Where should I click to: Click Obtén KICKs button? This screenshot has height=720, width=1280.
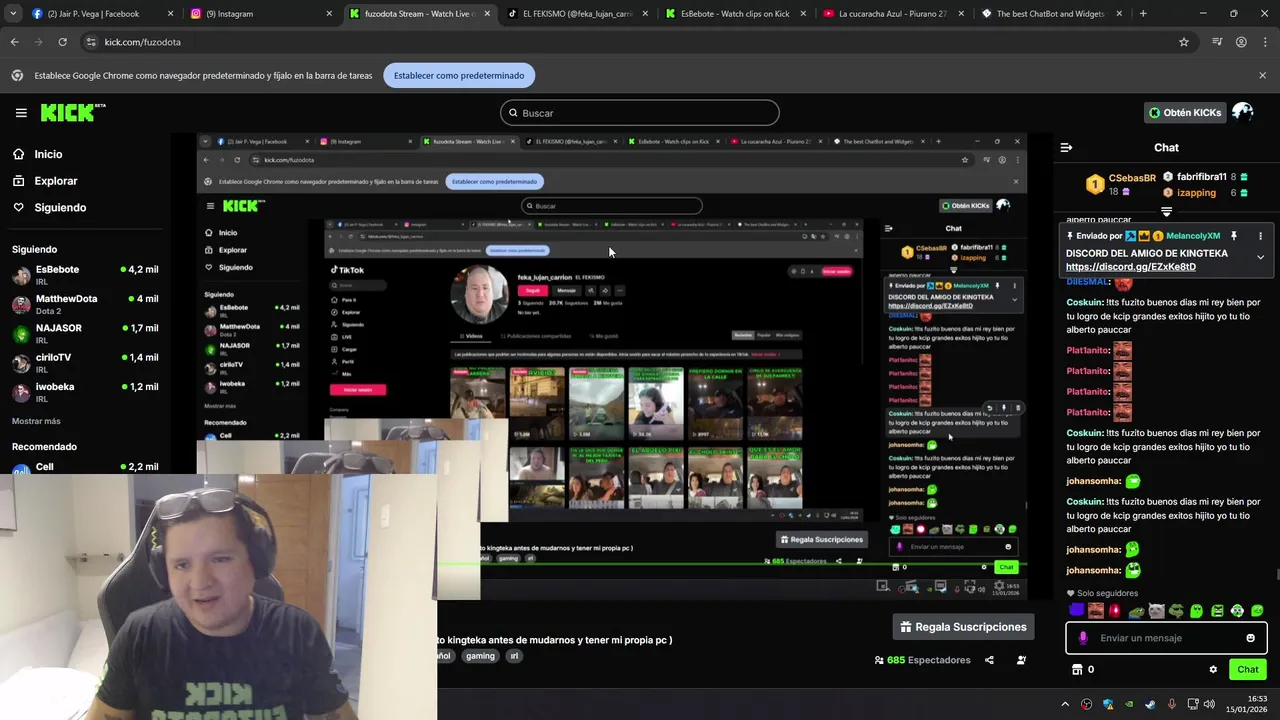click(x=1185, y=113)
